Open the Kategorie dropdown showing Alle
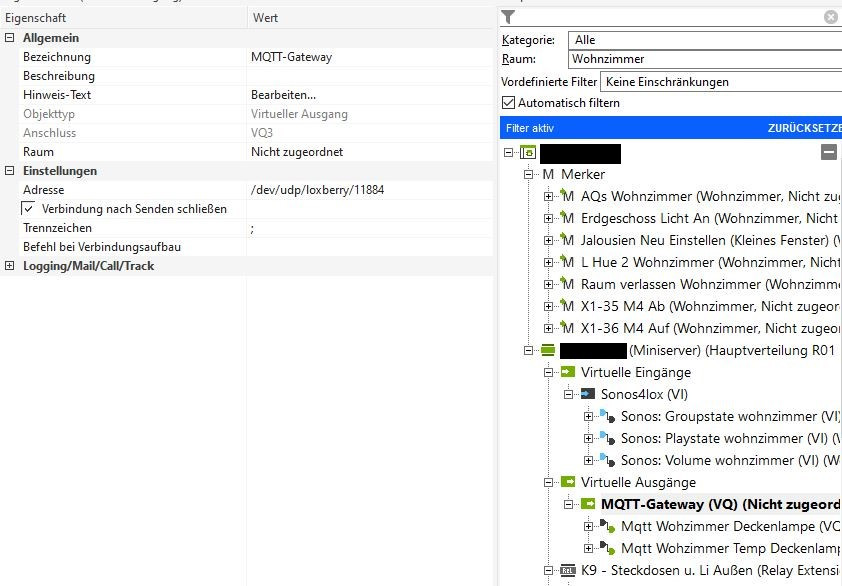The image size is (842, 586). 705,40
